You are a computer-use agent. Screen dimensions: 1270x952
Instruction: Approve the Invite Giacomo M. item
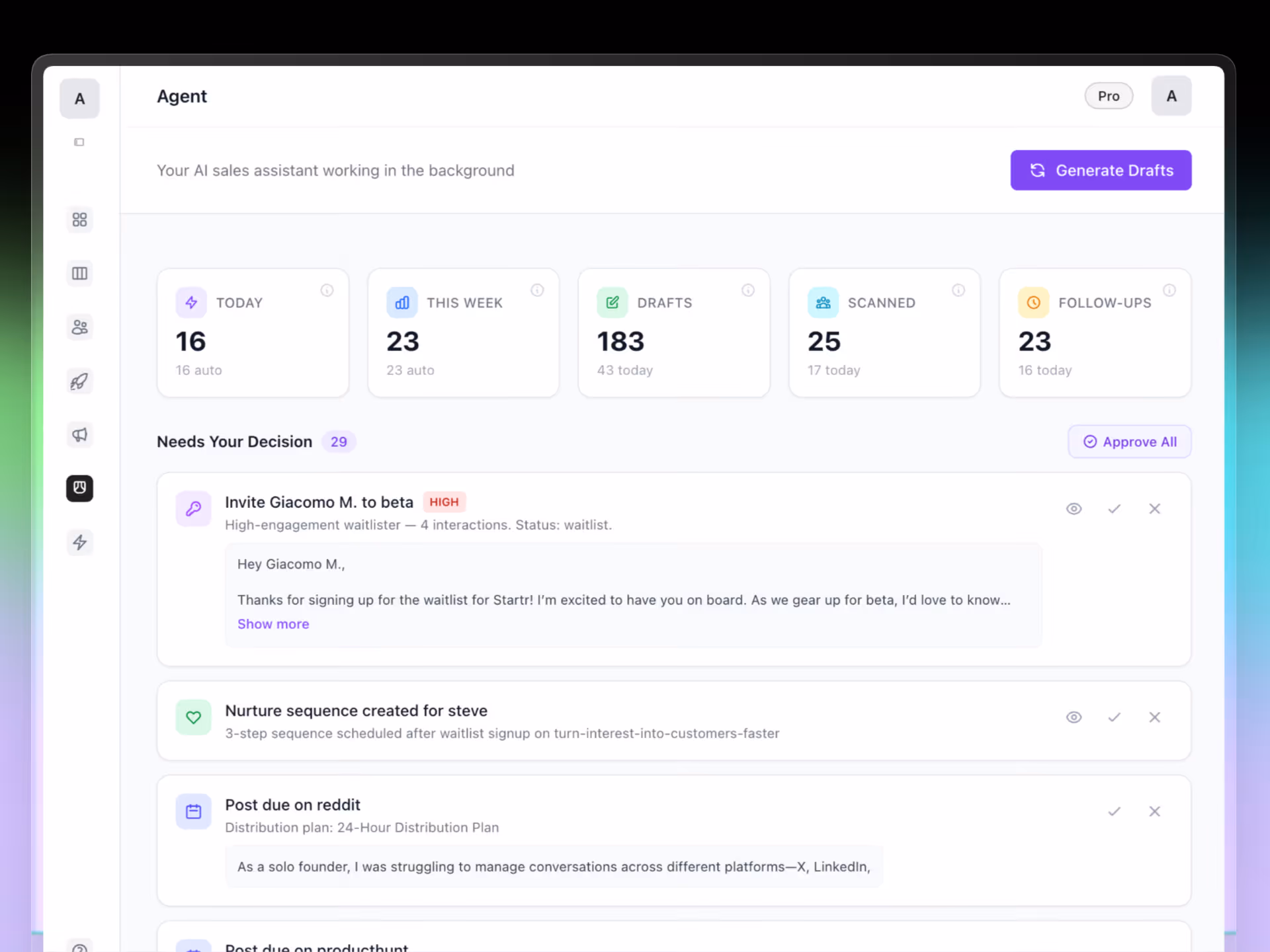[1114, 508]
